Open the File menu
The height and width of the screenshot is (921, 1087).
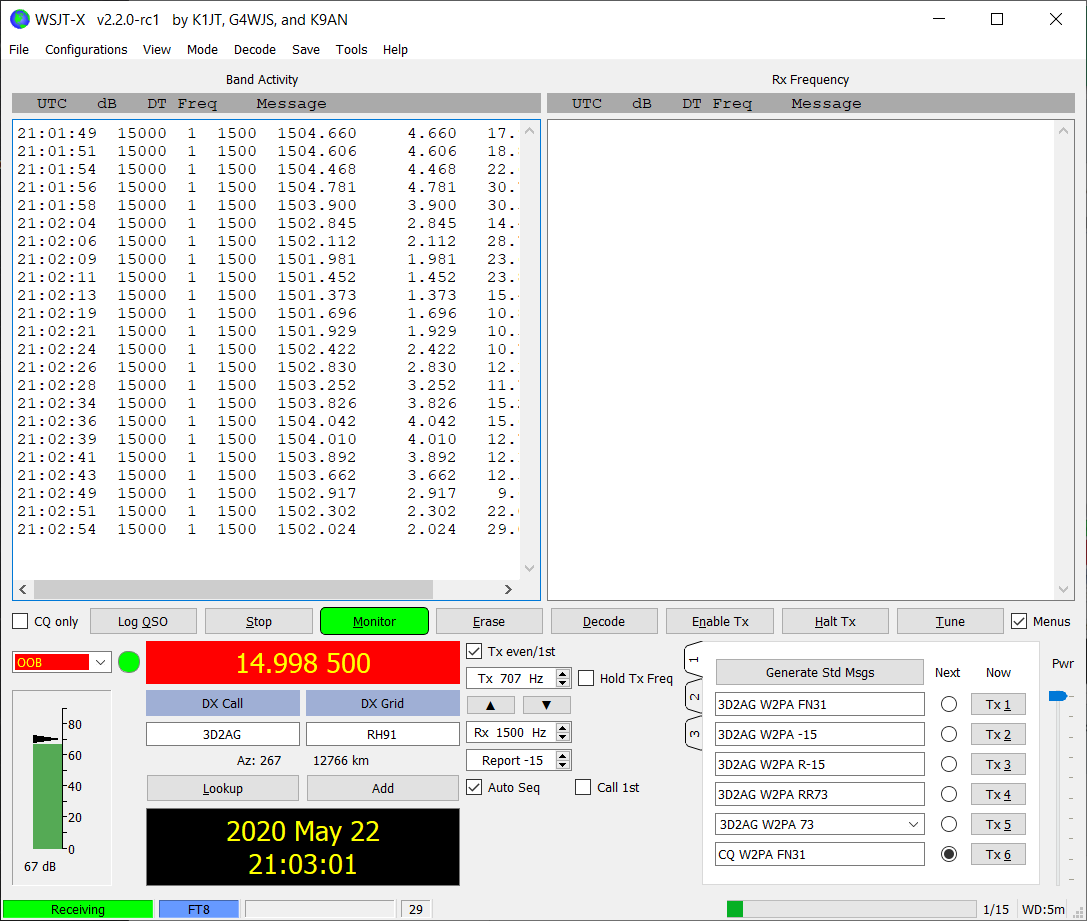click(19, 49)
